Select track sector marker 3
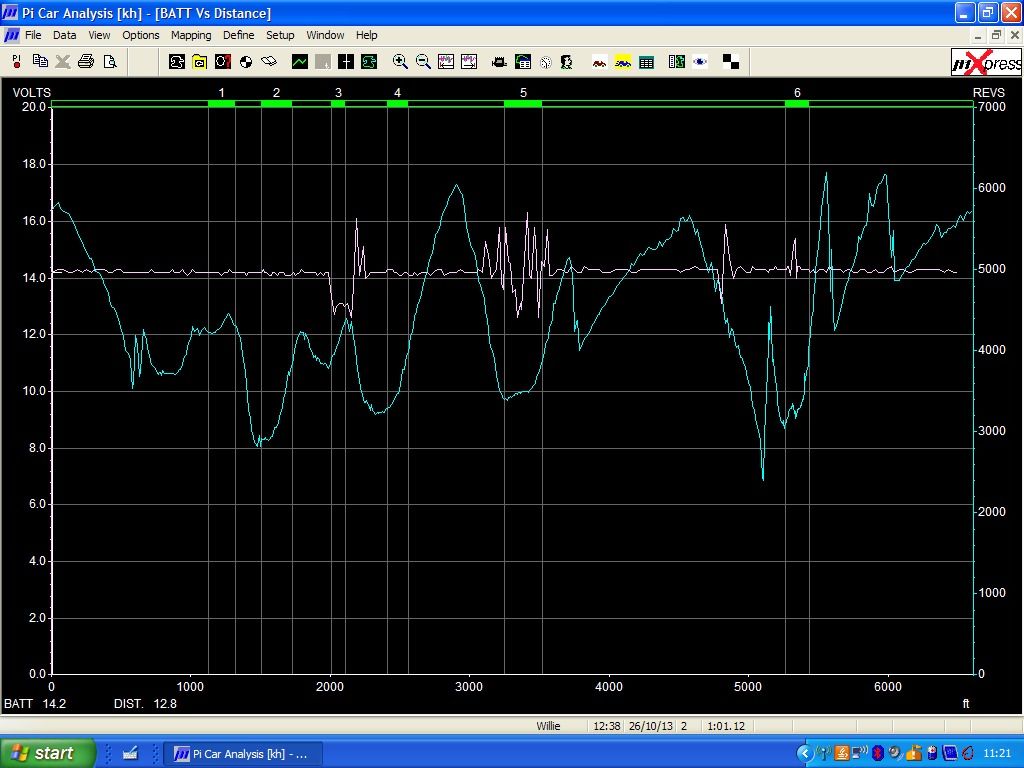Viewport: 1024px width, 768px height. (338, 103)
